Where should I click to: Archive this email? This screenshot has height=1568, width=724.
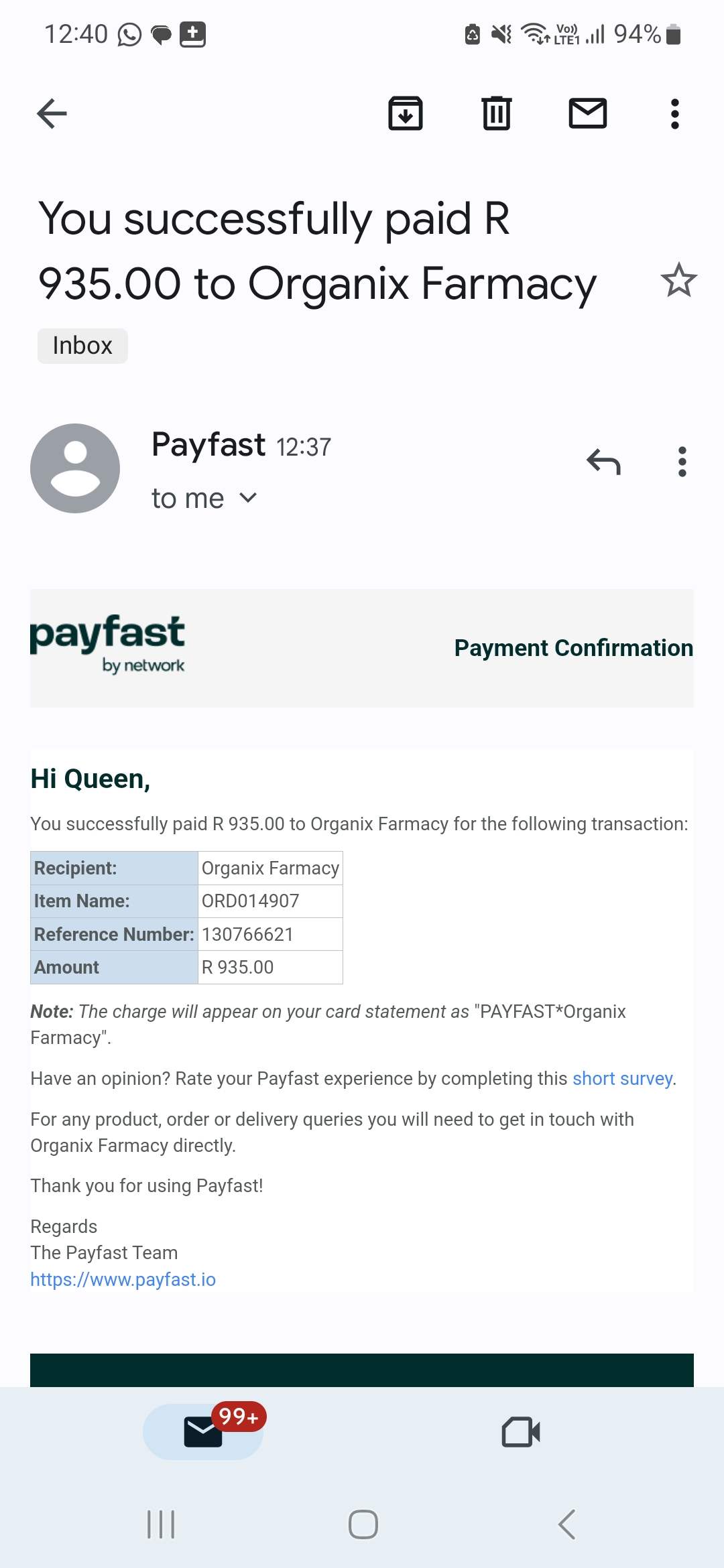click(x=406, y=113)
